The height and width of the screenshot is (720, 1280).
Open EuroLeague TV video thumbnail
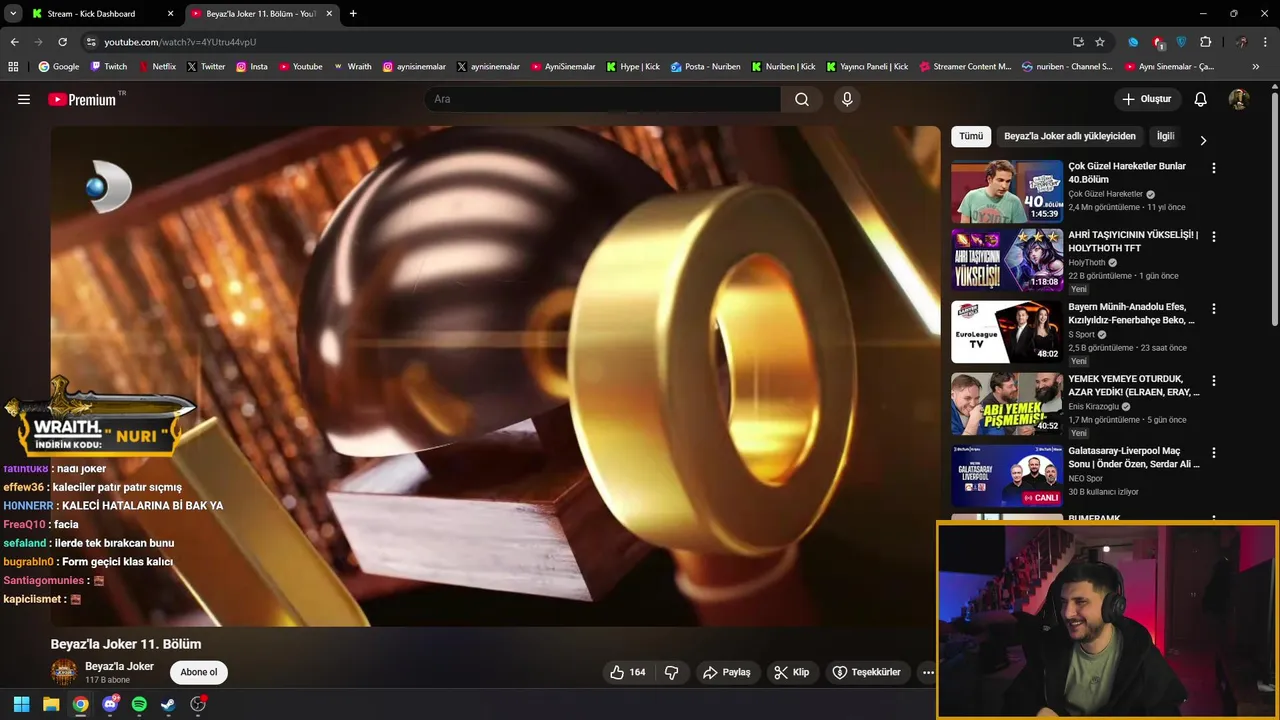coord(1007,332)
